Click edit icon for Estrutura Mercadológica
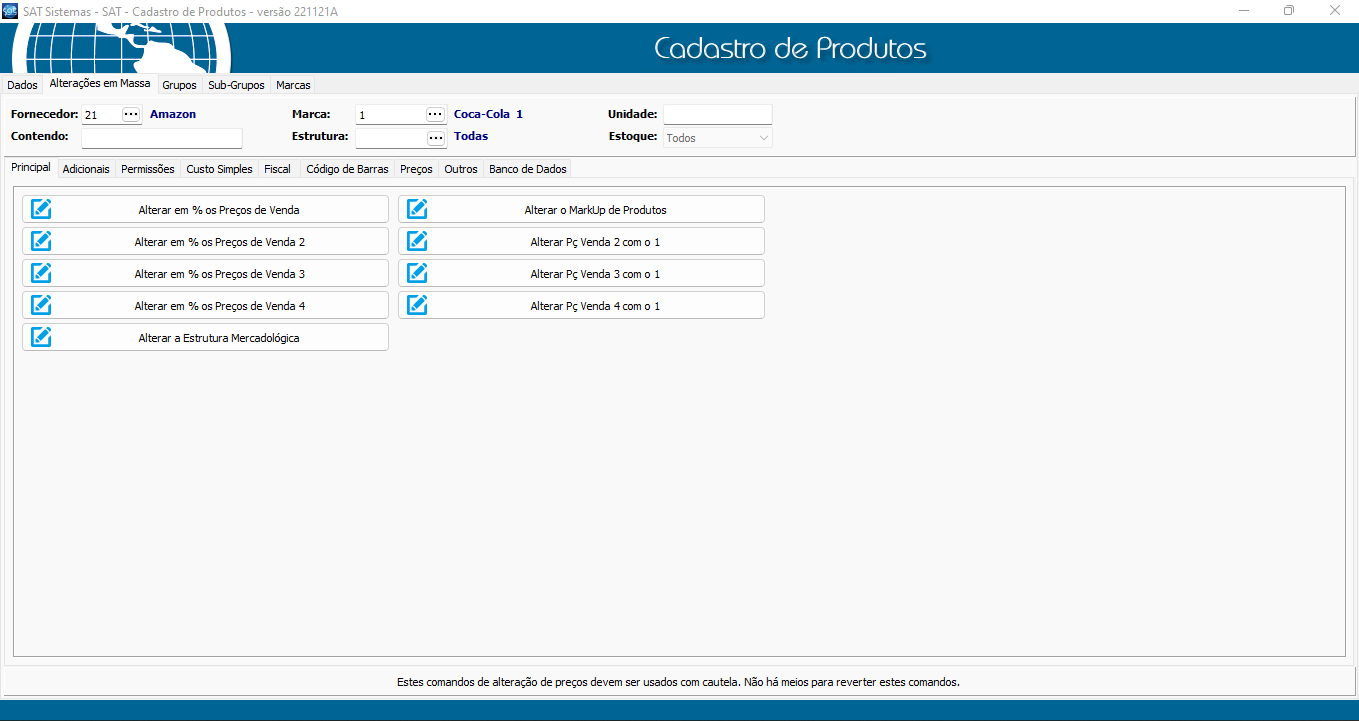The height and width of the screenshot is (721, 1359). (42, 337)
